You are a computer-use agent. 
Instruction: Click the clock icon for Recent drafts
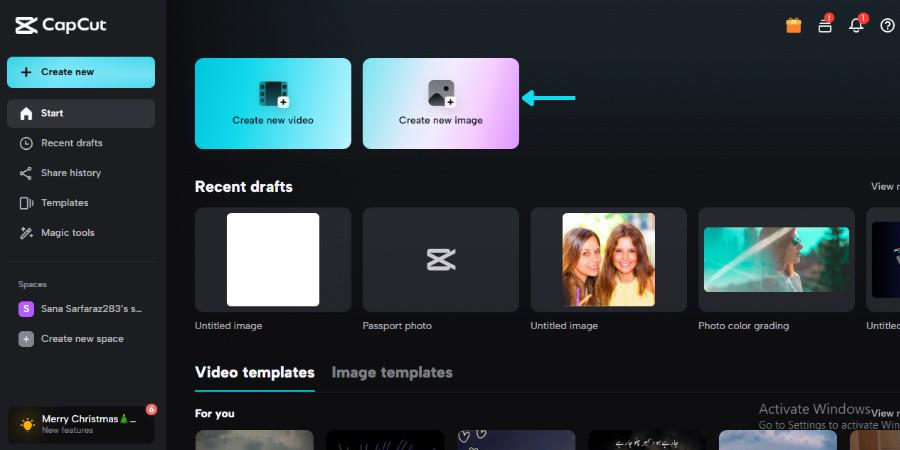(26, 143)
